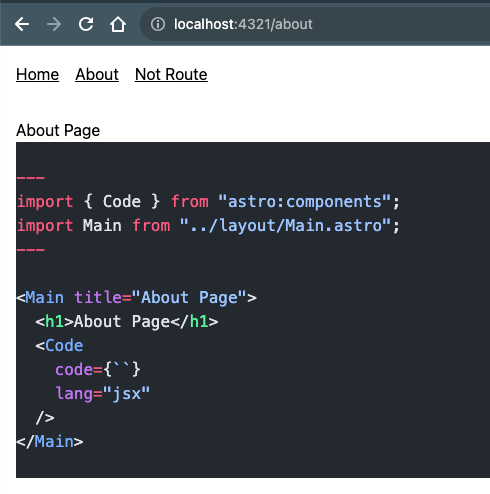Reload the page with refresh icon
The height and width of the screenshot is (494, 490).
[86, 24]
